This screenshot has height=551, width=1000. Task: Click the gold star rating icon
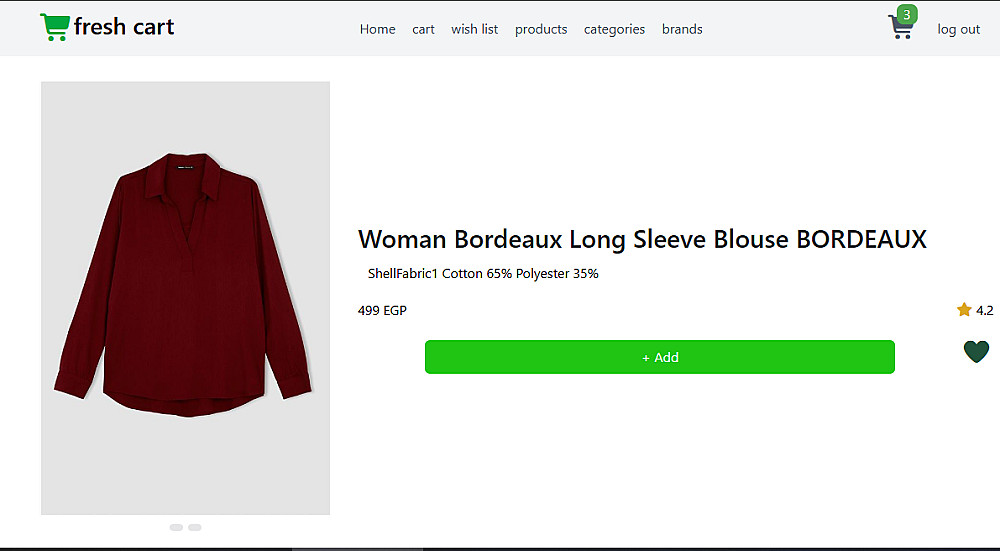(964, 310)
